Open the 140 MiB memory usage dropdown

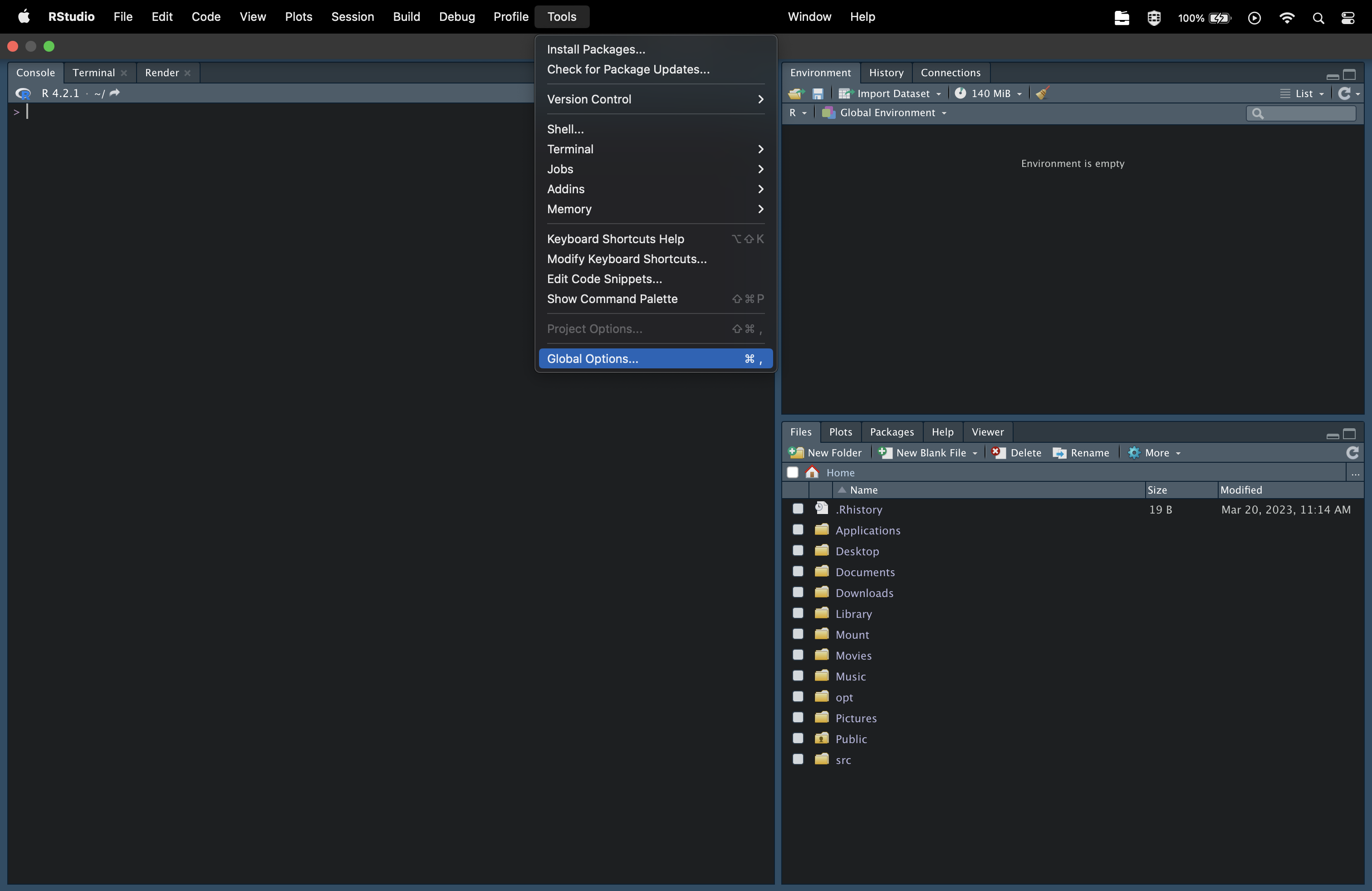click(x=989, y=93)
